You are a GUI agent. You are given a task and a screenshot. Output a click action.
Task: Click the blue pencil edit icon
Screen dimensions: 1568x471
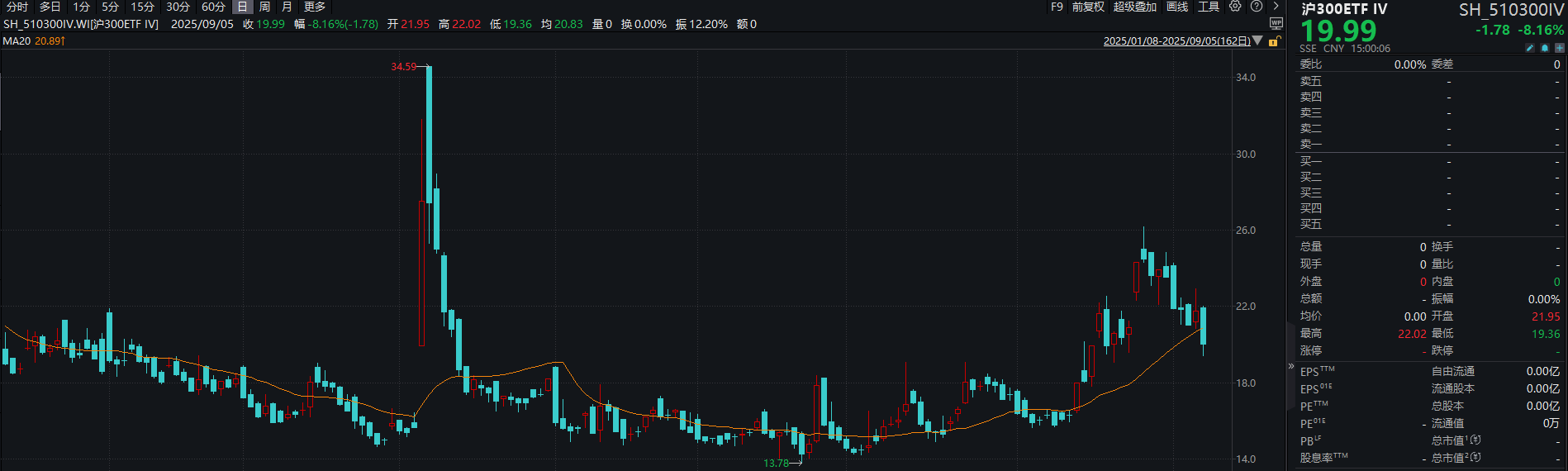(1530, 49)
